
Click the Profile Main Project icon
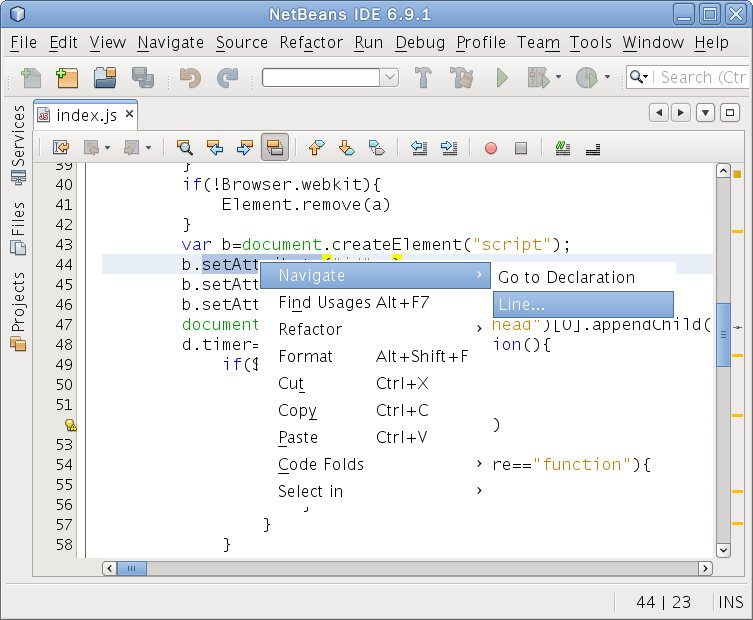[x=586, y=78]
